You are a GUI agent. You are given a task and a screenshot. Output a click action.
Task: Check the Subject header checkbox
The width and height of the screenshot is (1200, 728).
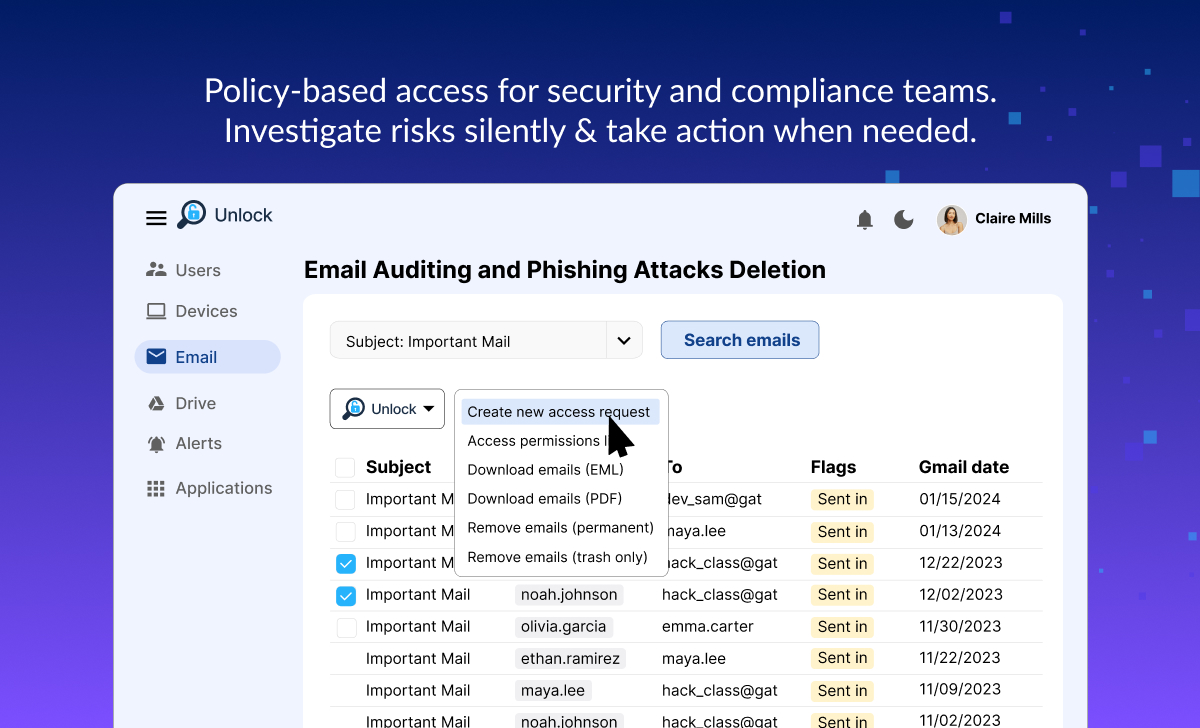tap(345, 467)
